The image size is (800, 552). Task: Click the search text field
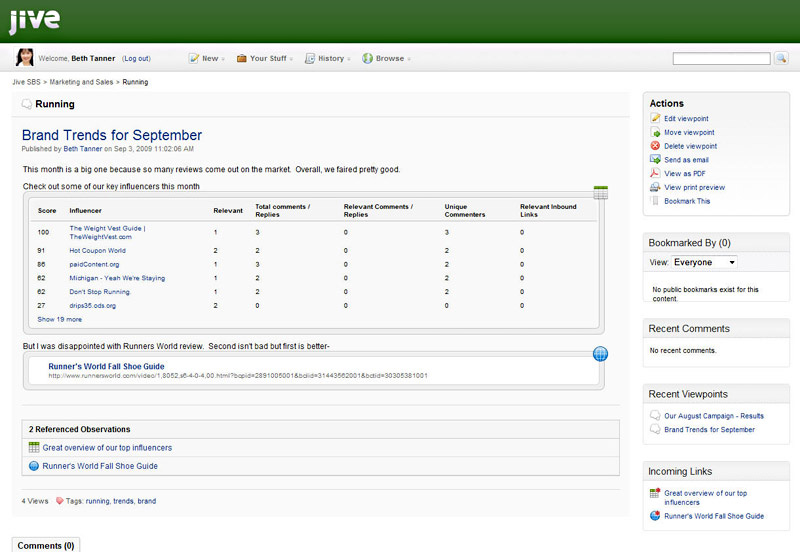721,59
